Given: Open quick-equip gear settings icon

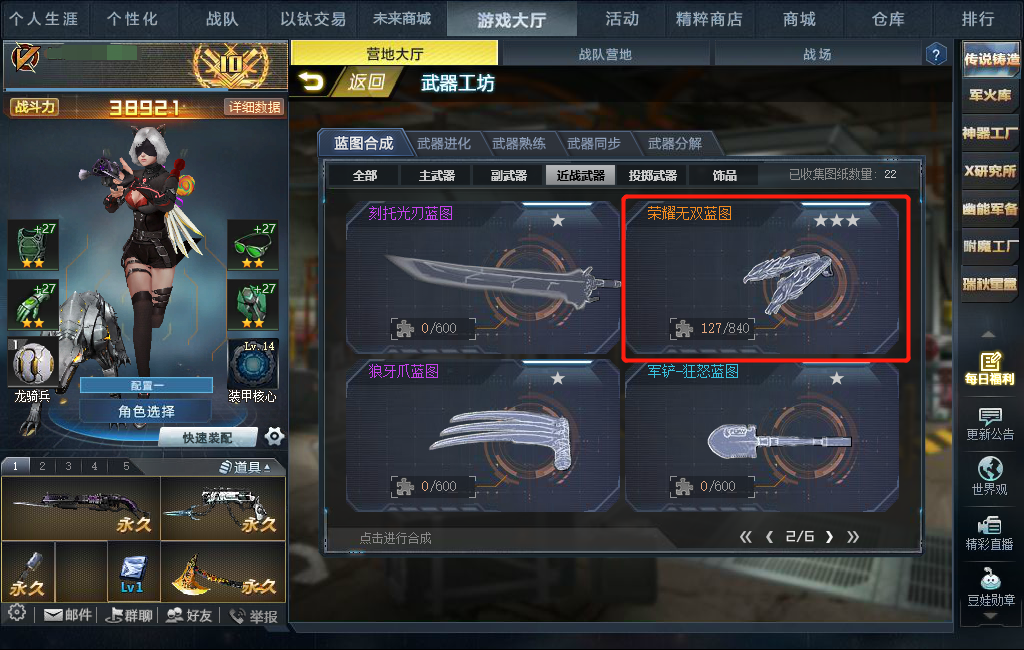Looking at the screenshot, I should pyautogui.click(x=274, y=436).
